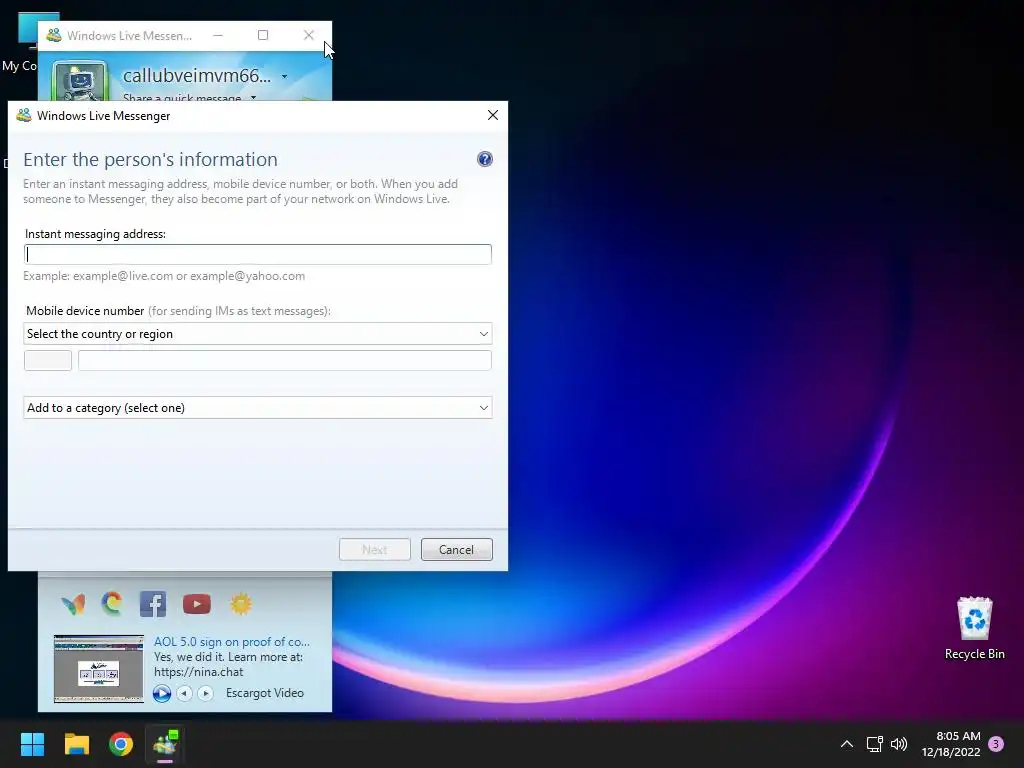The width and height of the screenshot is (1024, 768).
Task: Open File Explorer from the taskbar
Action: click(76, 744)
